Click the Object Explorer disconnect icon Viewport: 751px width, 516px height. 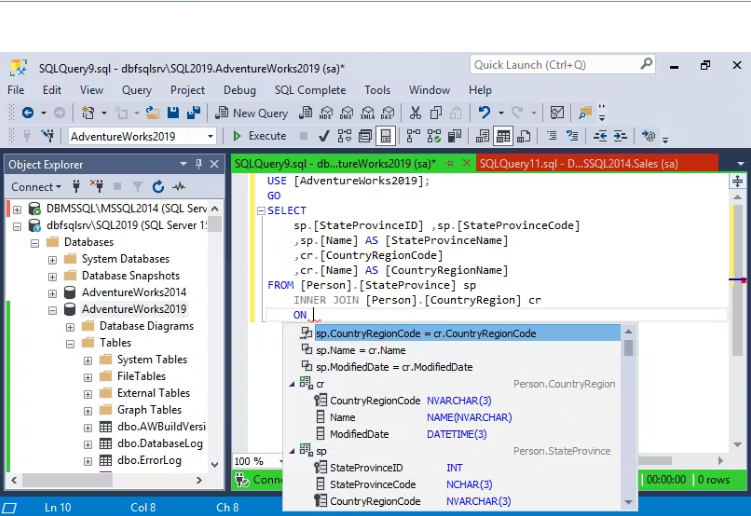(97, 187)
